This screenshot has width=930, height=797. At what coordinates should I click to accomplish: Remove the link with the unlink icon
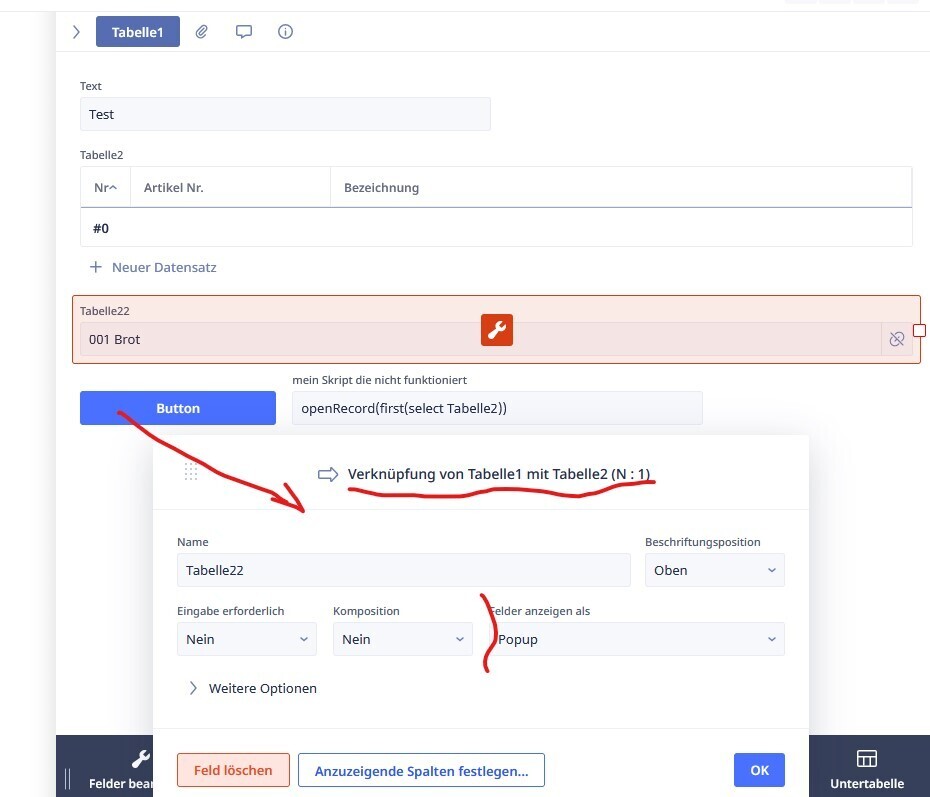(897, 339)
